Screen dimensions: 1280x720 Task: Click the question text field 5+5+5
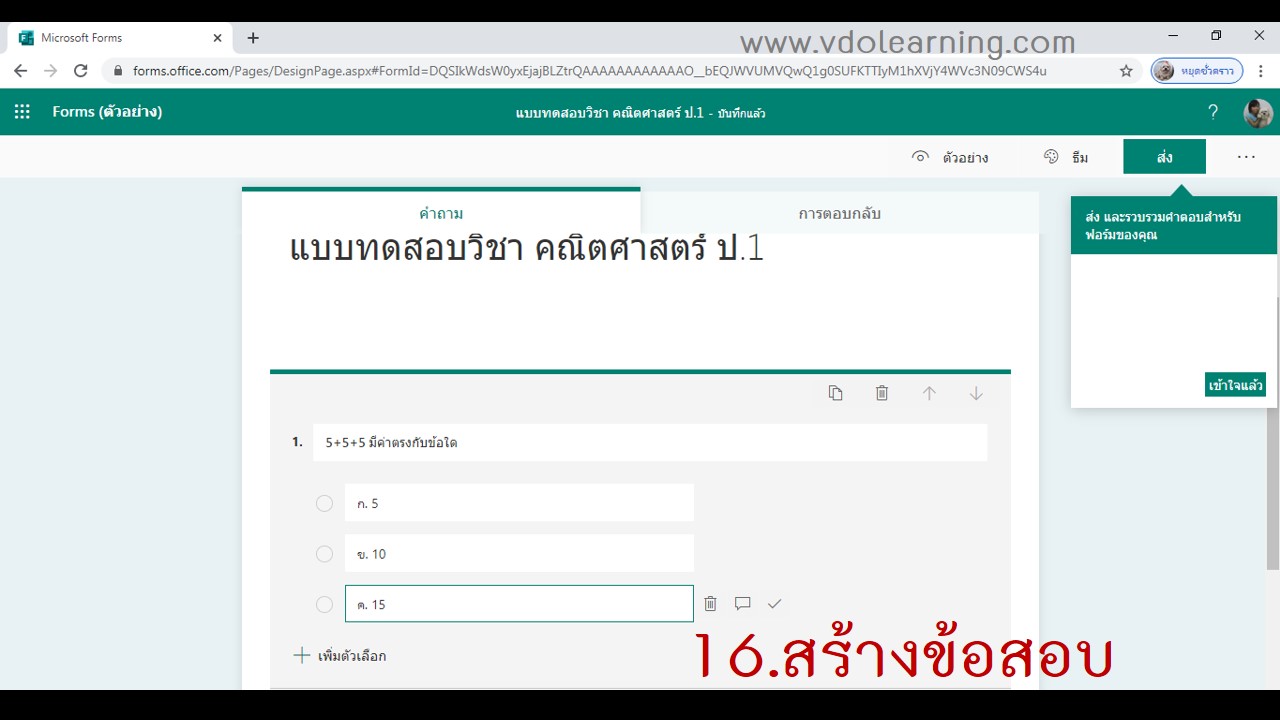coord(650,442)
